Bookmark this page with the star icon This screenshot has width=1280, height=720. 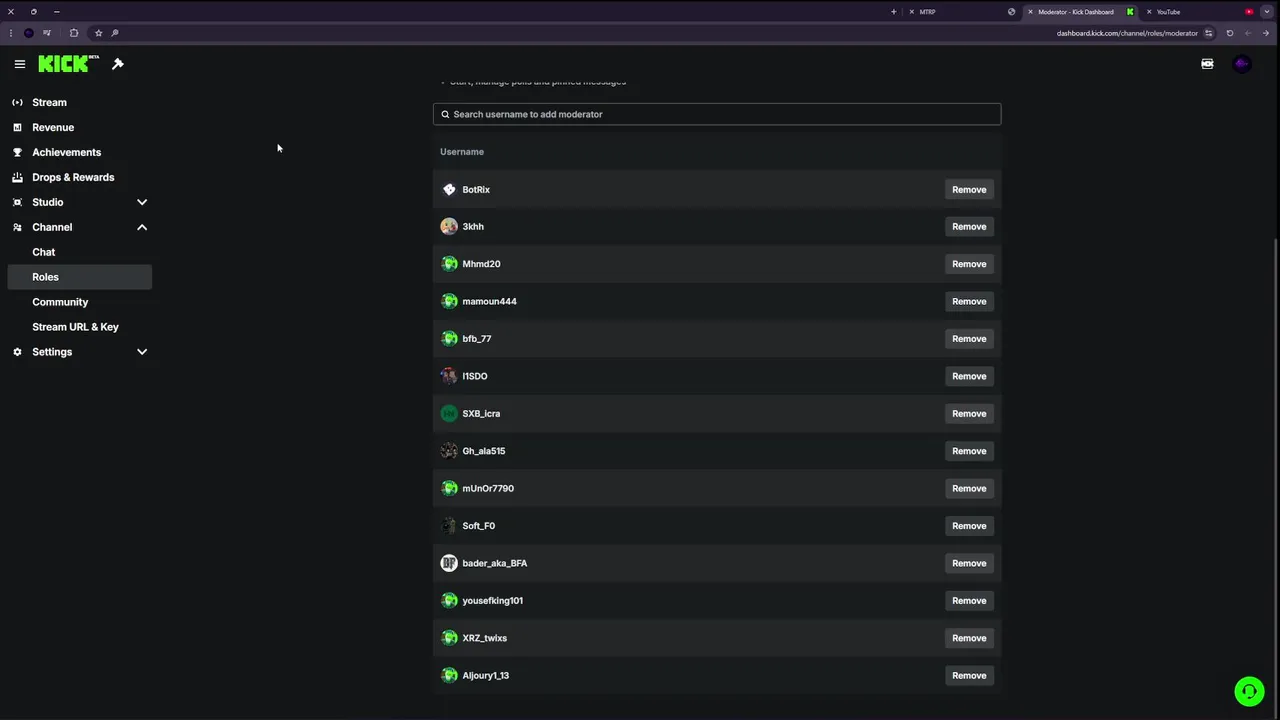click(x=98, y=33)
